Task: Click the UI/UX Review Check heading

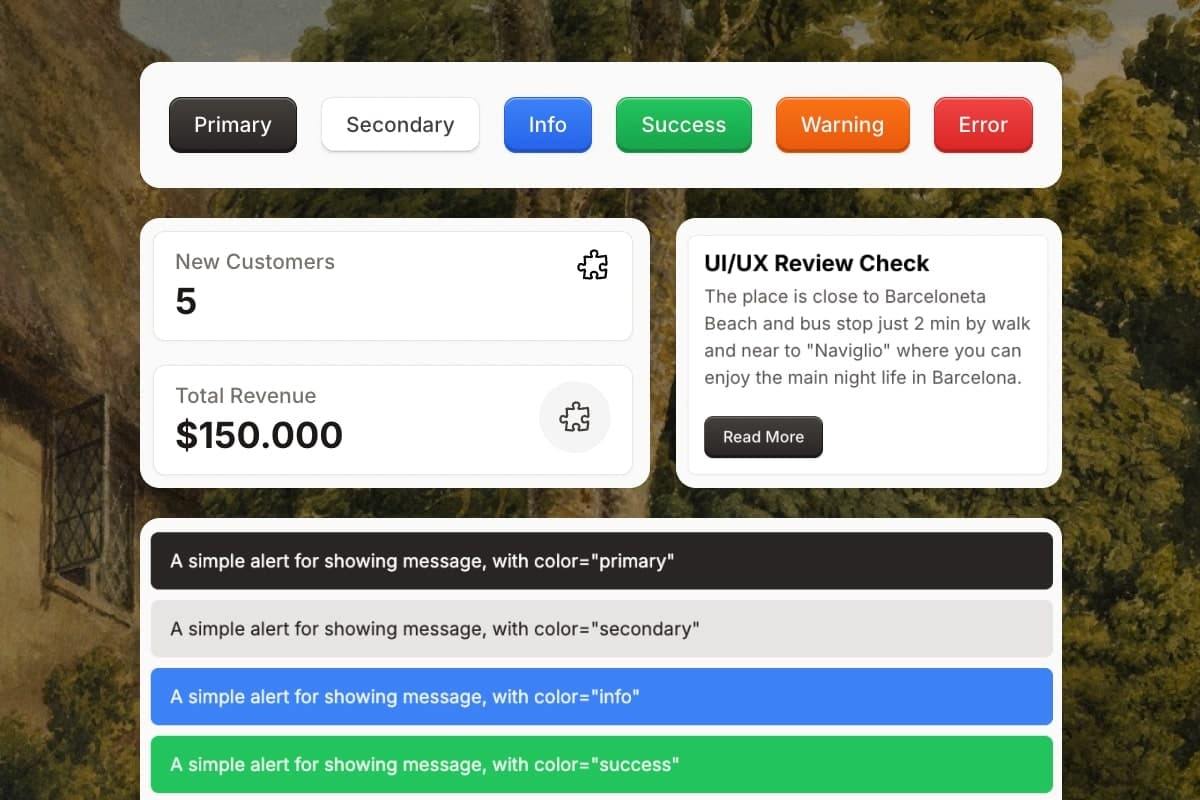Action: pyautogui.click(x=816, y=263)
